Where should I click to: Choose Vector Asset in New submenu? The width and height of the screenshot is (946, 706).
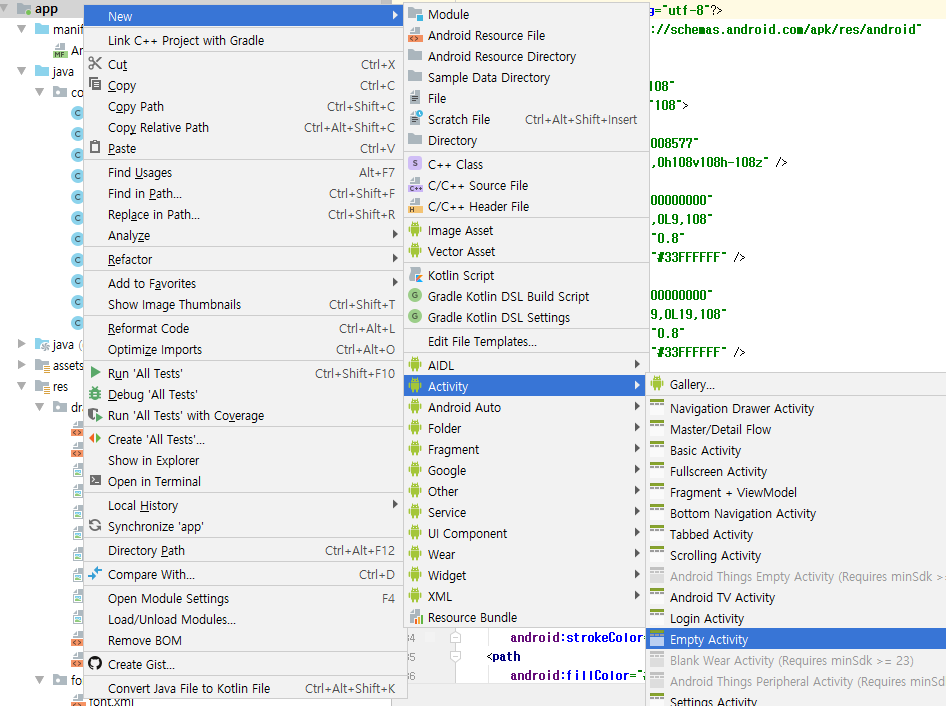click(525, 251)
